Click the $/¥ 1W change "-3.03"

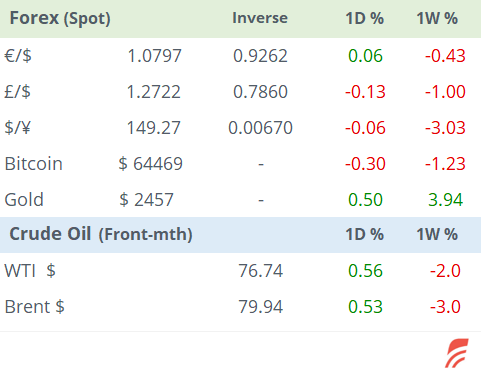tap(445, 128)
